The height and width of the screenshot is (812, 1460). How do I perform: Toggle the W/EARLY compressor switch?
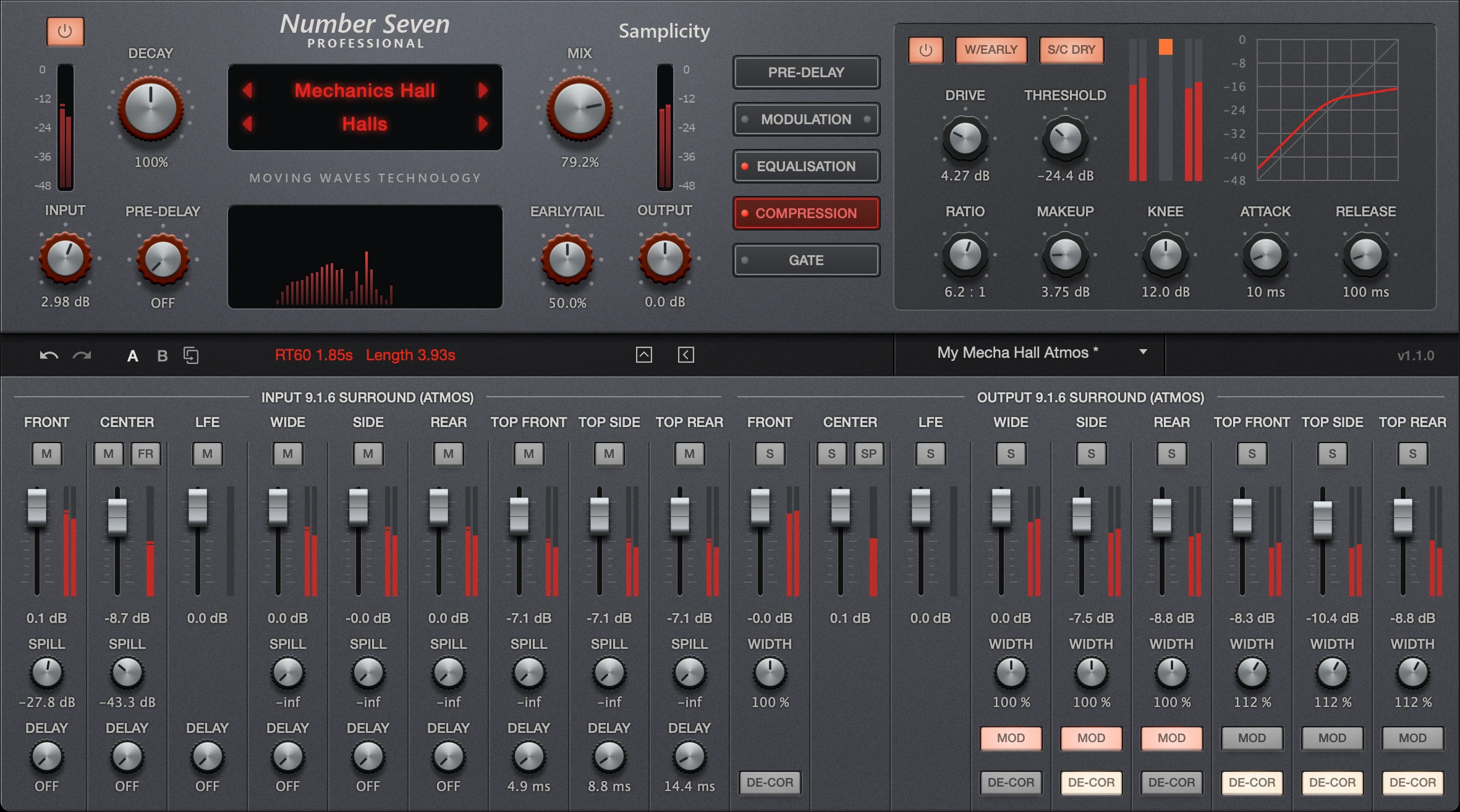click(x=991, y=50)
